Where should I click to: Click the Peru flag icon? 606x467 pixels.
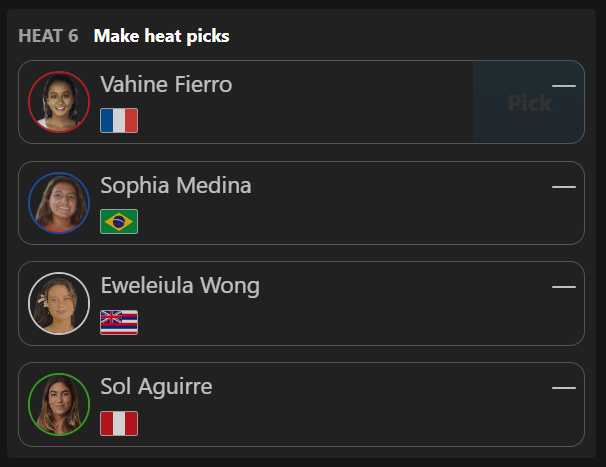click(119, 423)
